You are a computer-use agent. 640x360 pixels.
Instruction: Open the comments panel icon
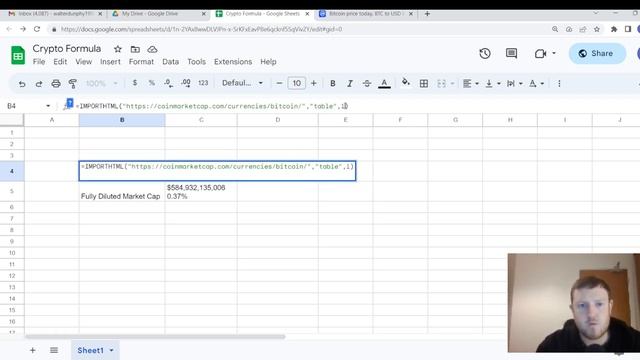(511, 53)
